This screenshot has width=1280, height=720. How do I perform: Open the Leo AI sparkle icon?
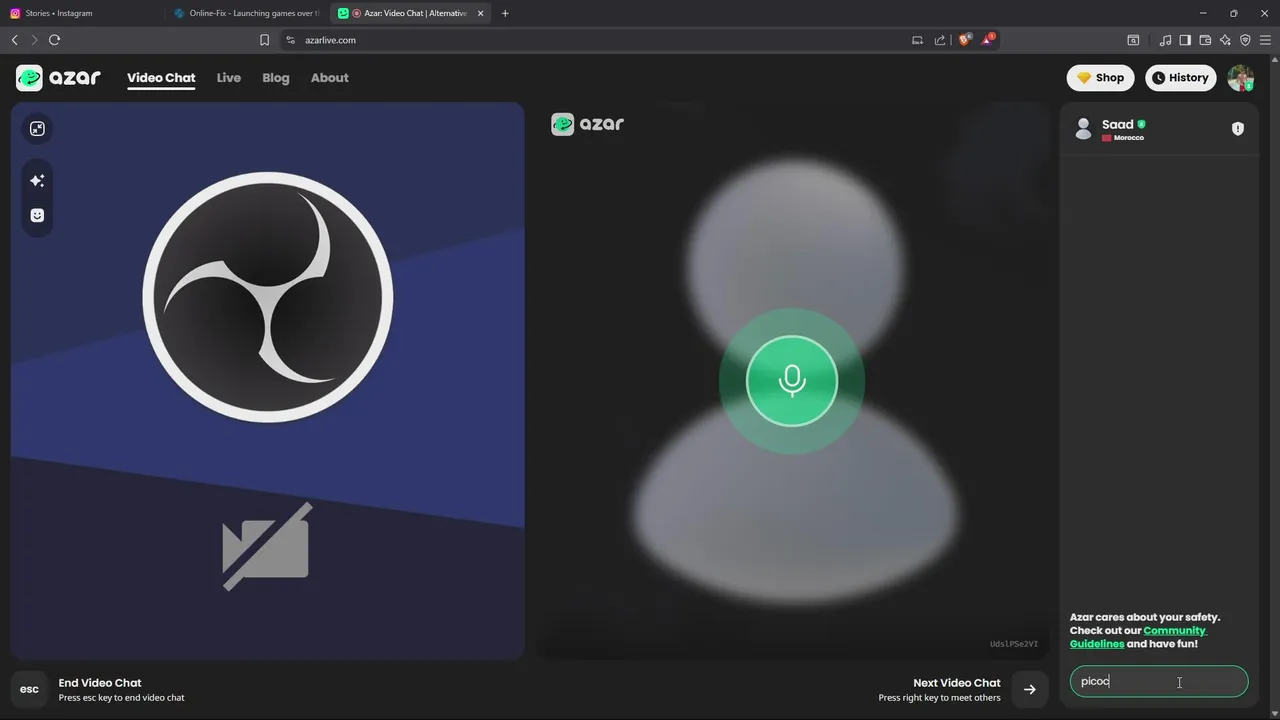[x=1225, y=40]
